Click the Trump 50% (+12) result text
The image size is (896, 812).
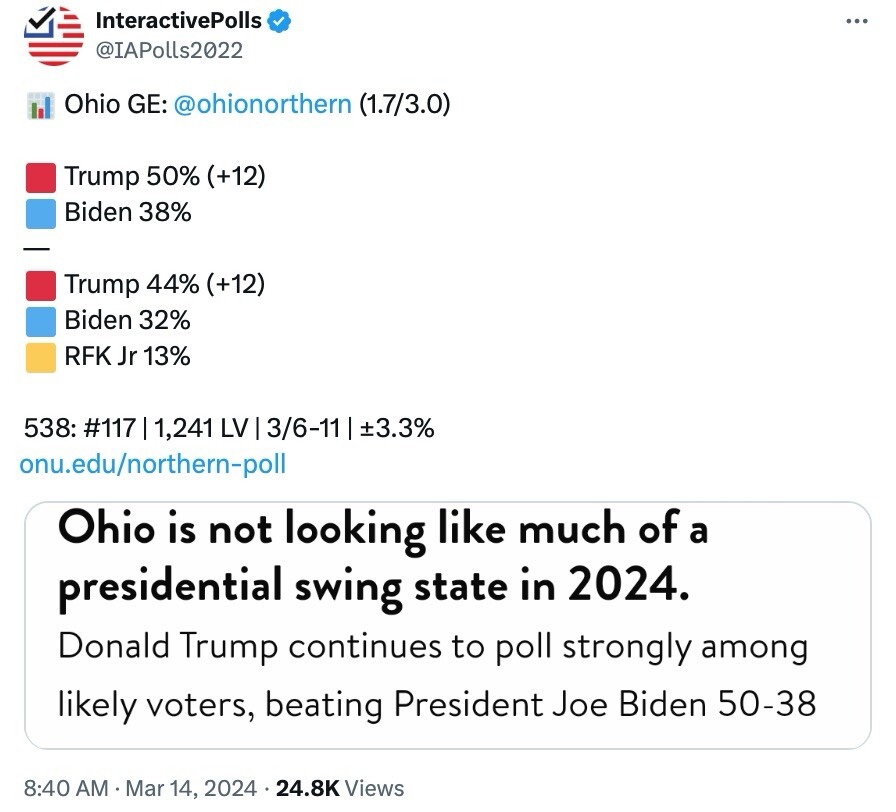(165, 176)
